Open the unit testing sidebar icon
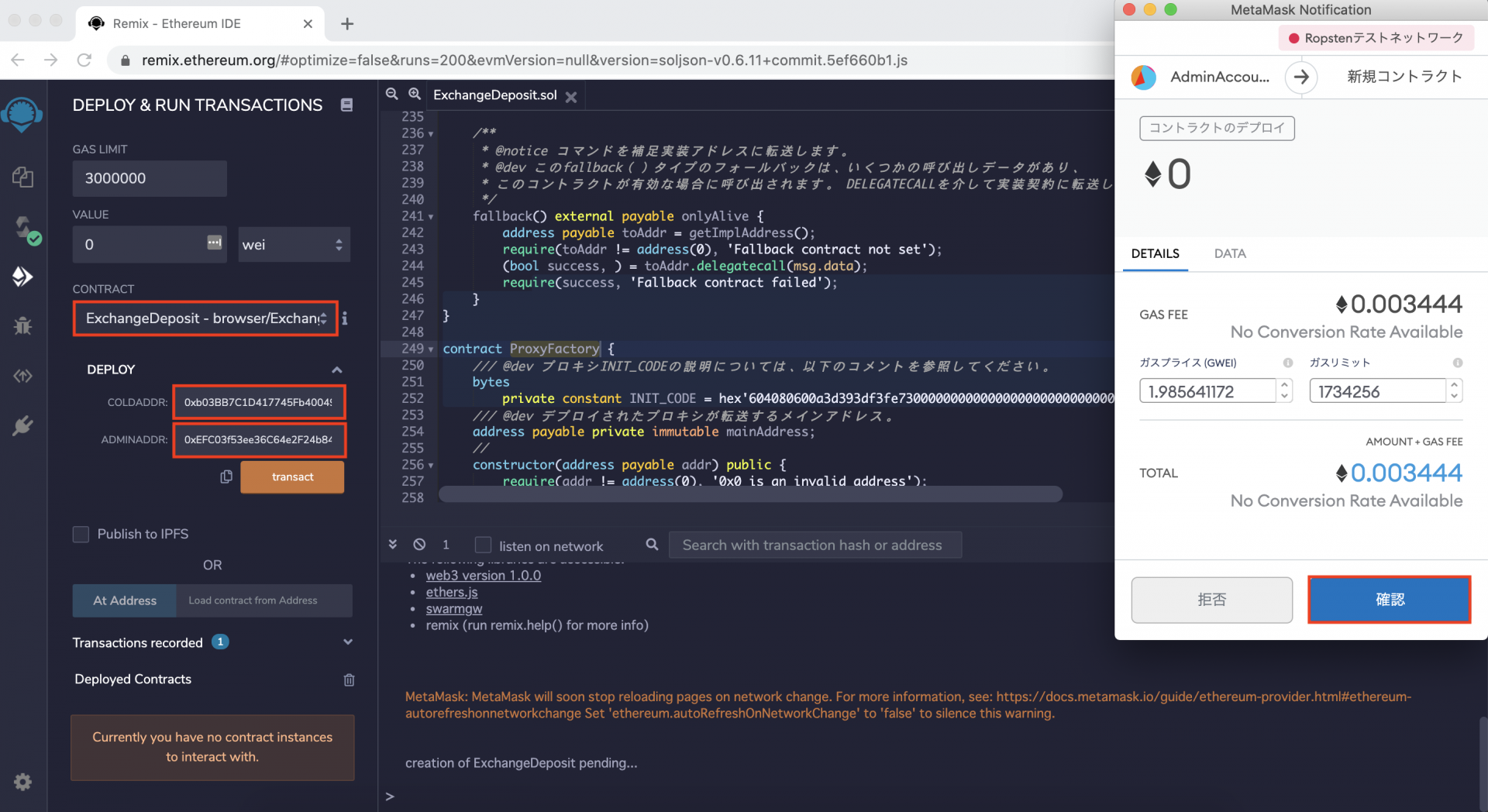 click(x=22, y=376)
